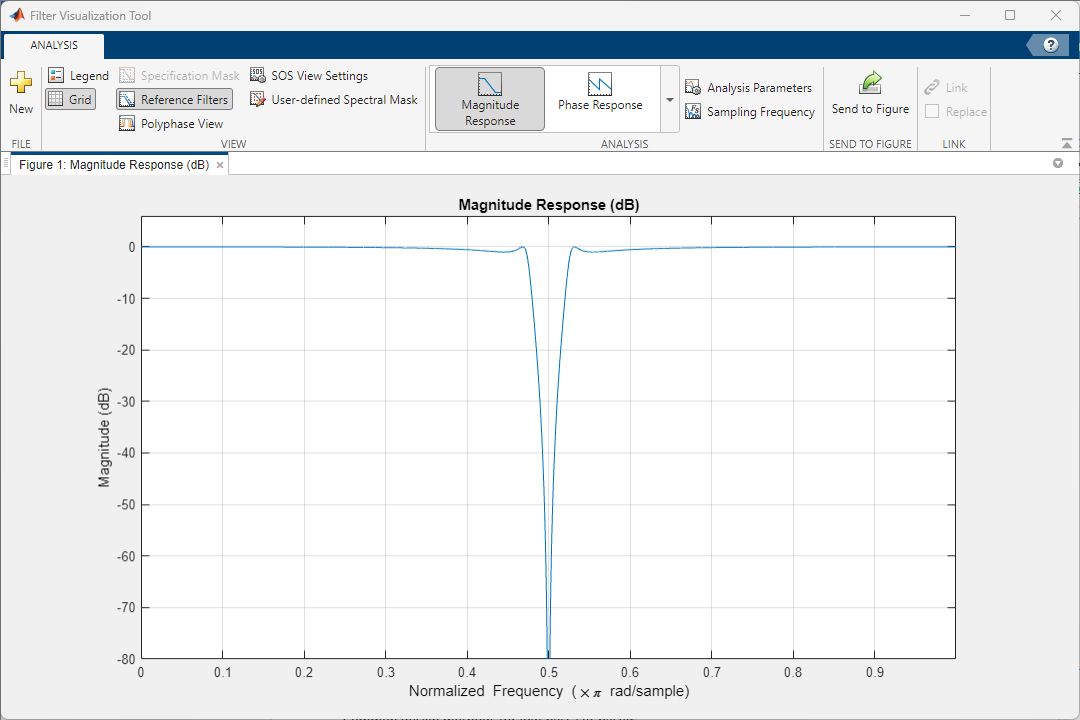Close the Figure 1 document tab

(220, 165)
